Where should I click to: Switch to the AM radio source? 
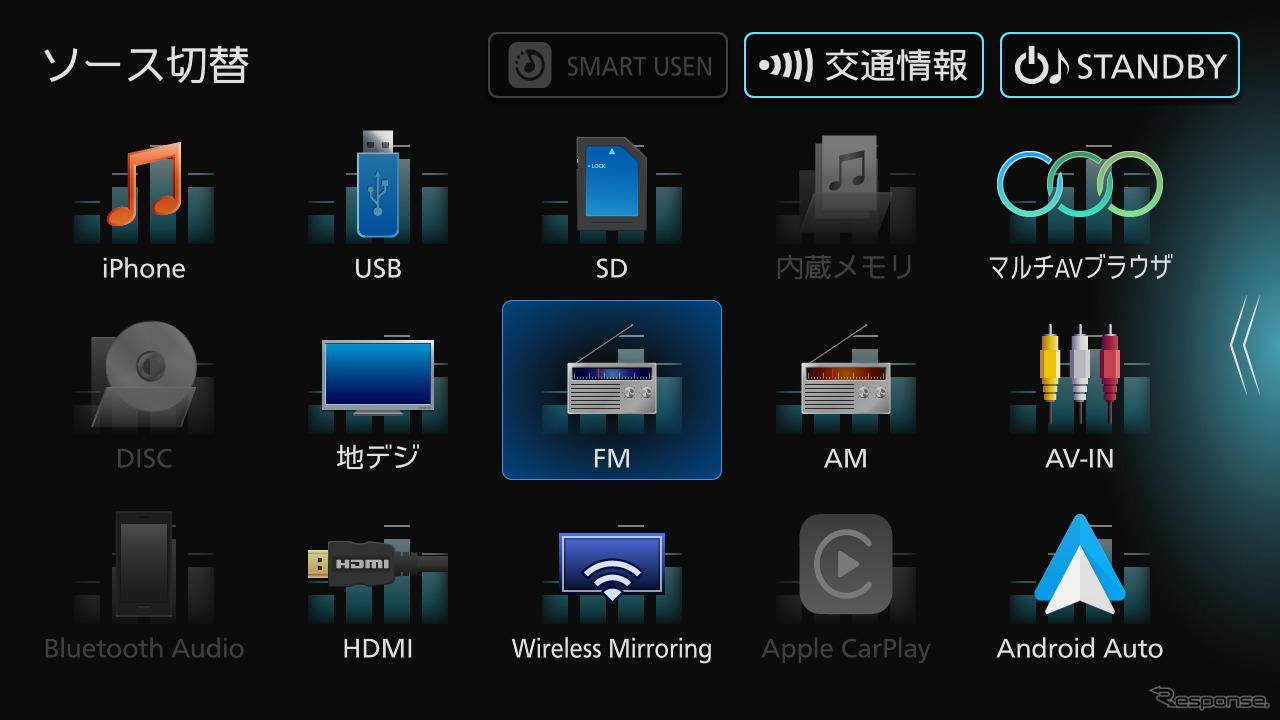coord(845,395)
